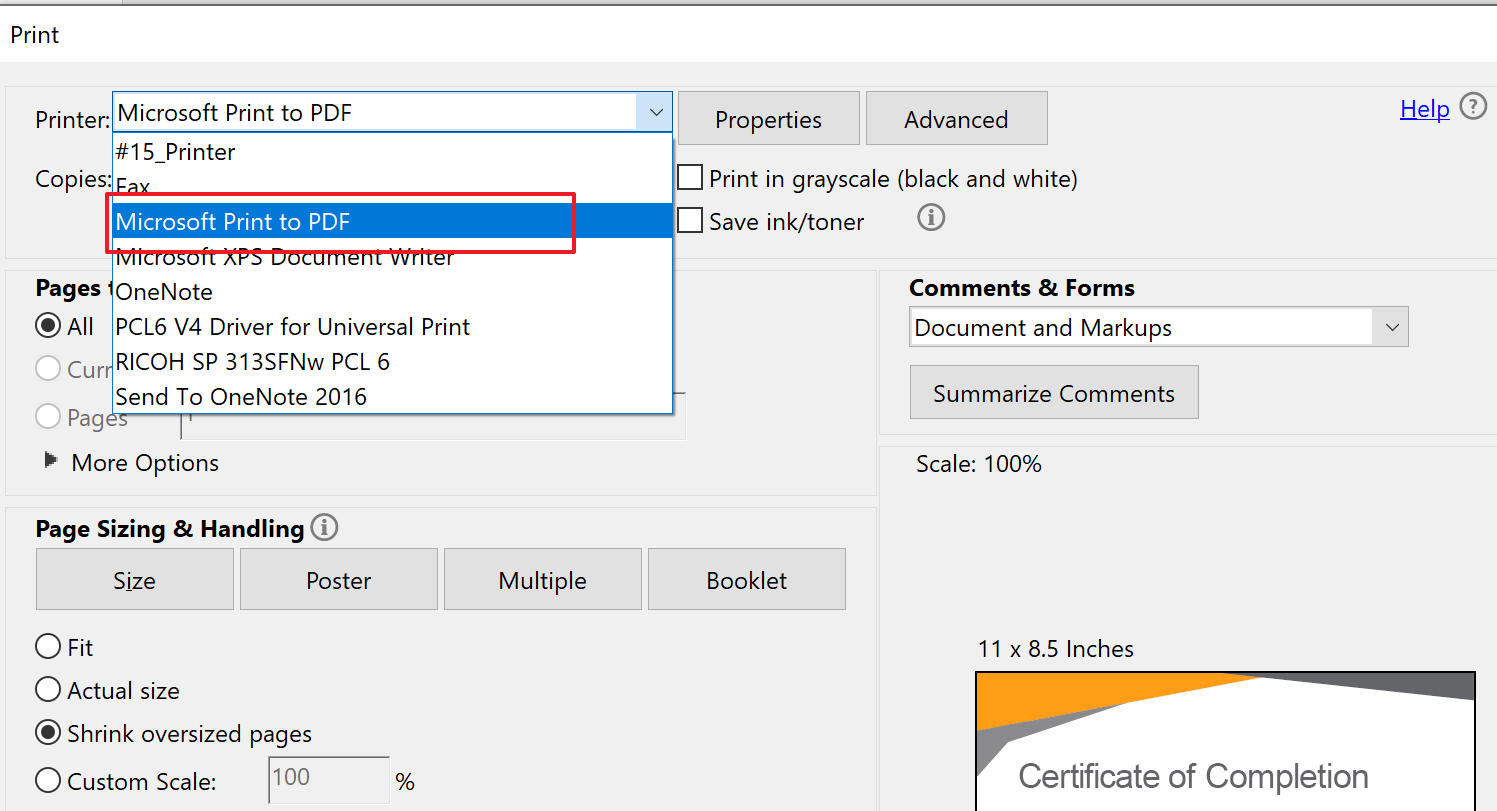
Task: Enable Print in grayscale
Action: coord(689,177)
